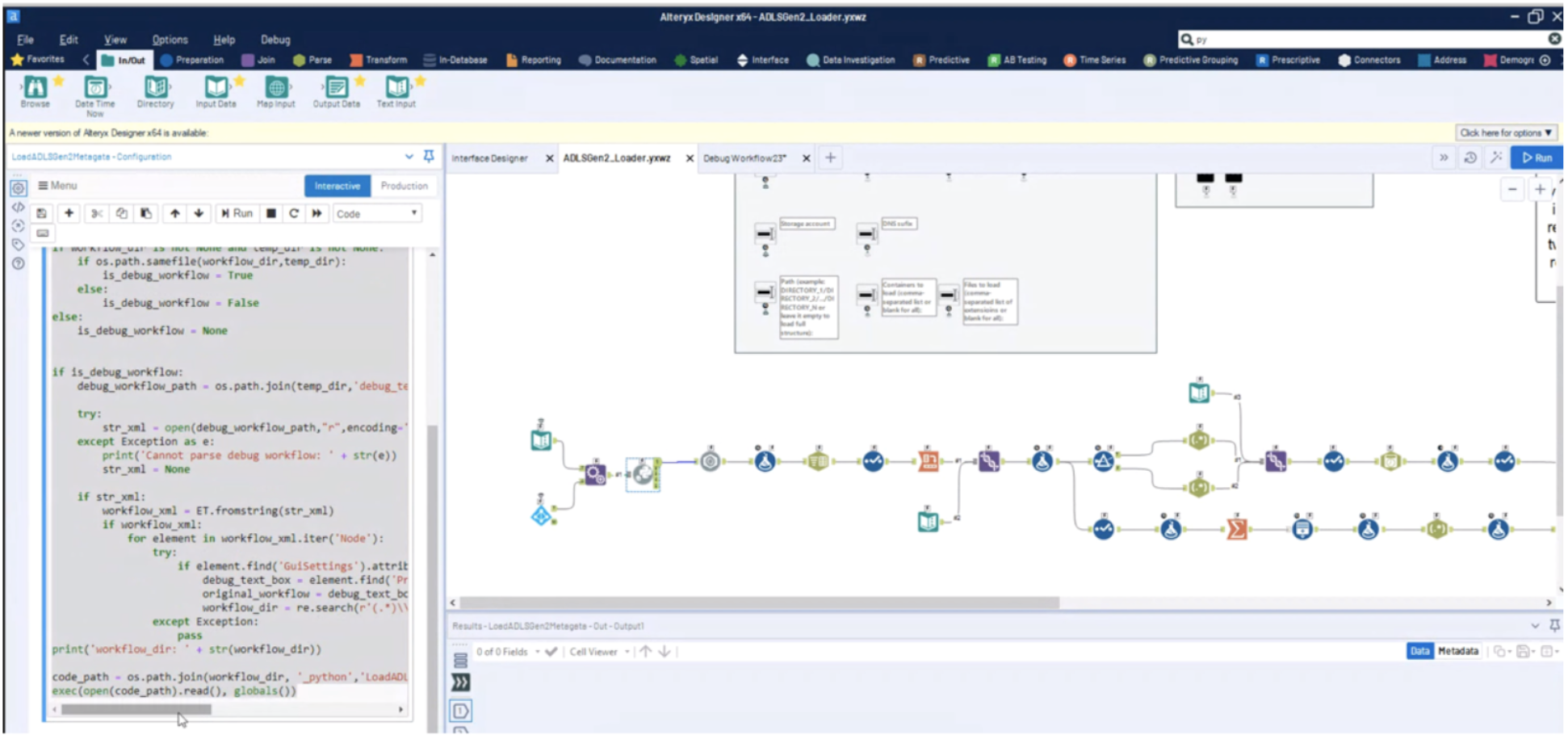Image resolution: width=1568 pixels, height=735 pixels.
Task: Click the cut icon in the code editor toolbar
Action: [x=95, y=212]
